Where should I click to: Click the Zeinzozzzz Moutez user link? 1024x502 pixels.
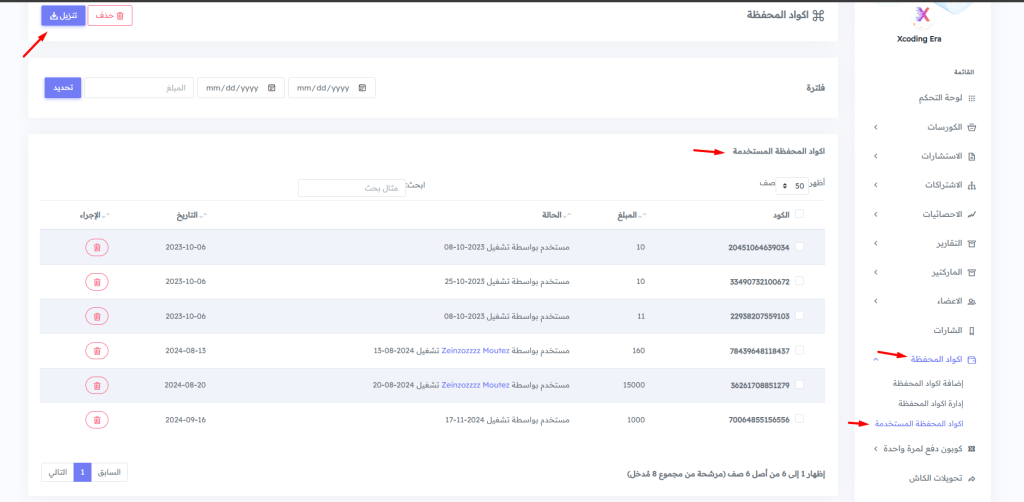click(x=475, y=351)
